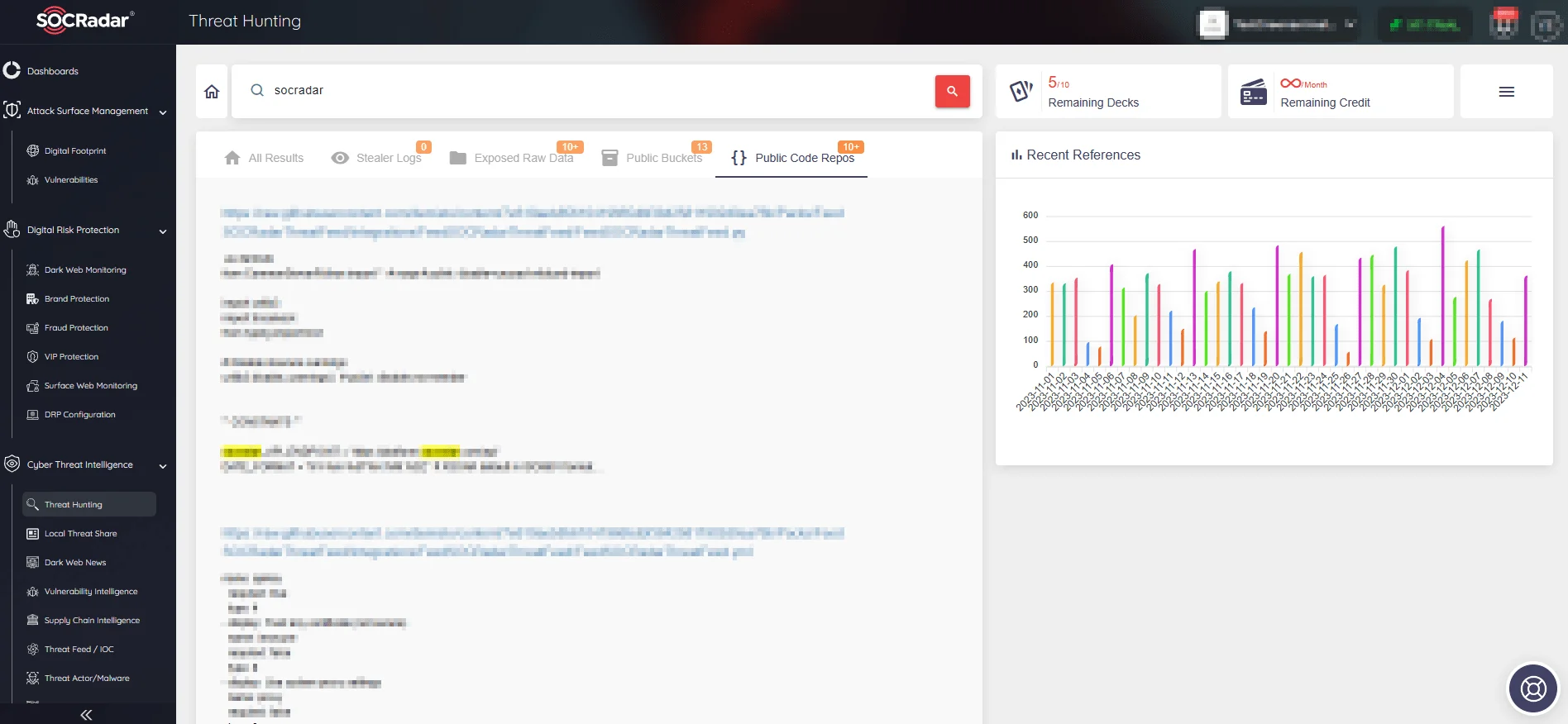
Task: Click the Threat Hunting magnifier icon
Action: [33, 504]
